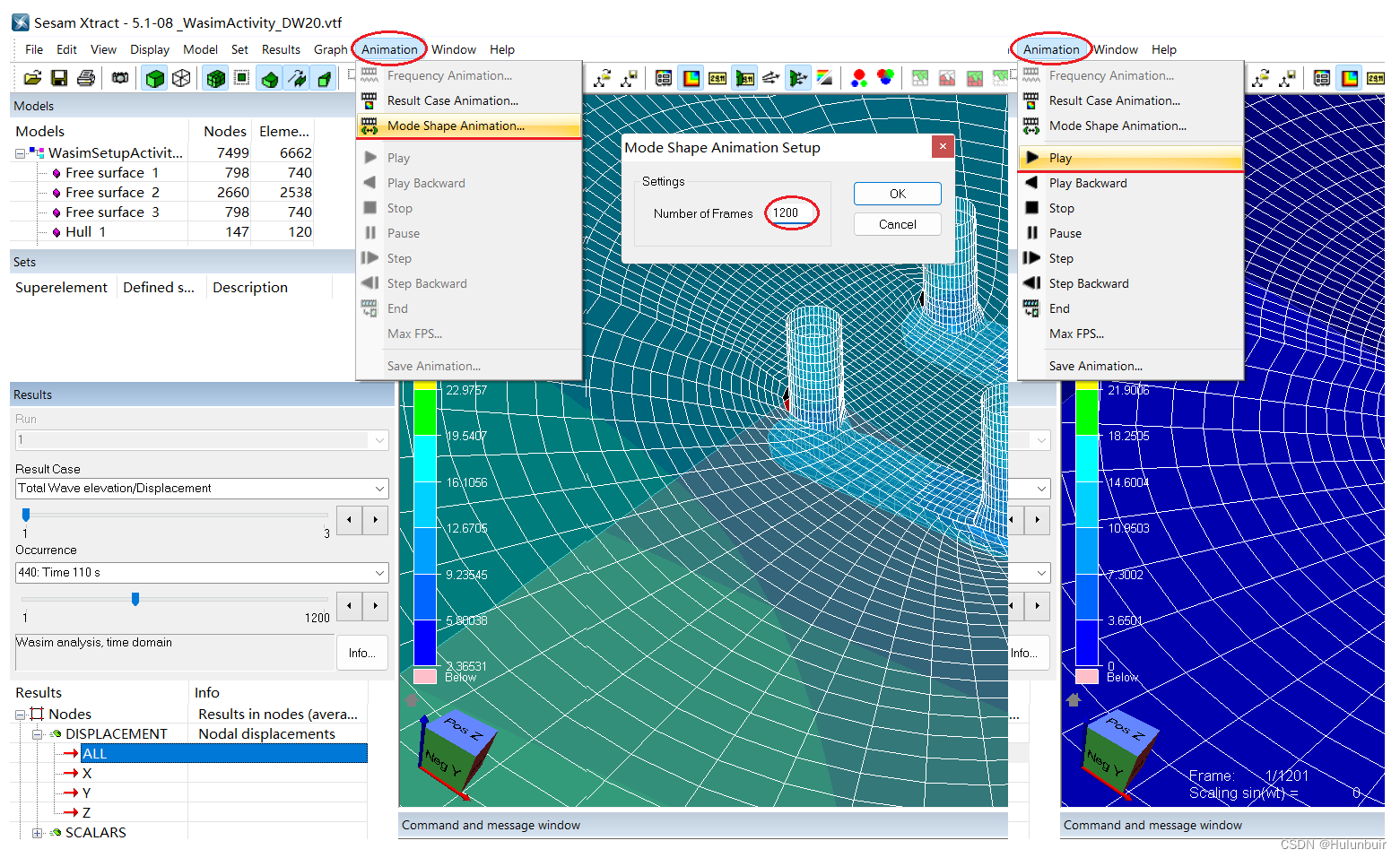Toggle the solid green cube display mode

click(x=155, y=78)
